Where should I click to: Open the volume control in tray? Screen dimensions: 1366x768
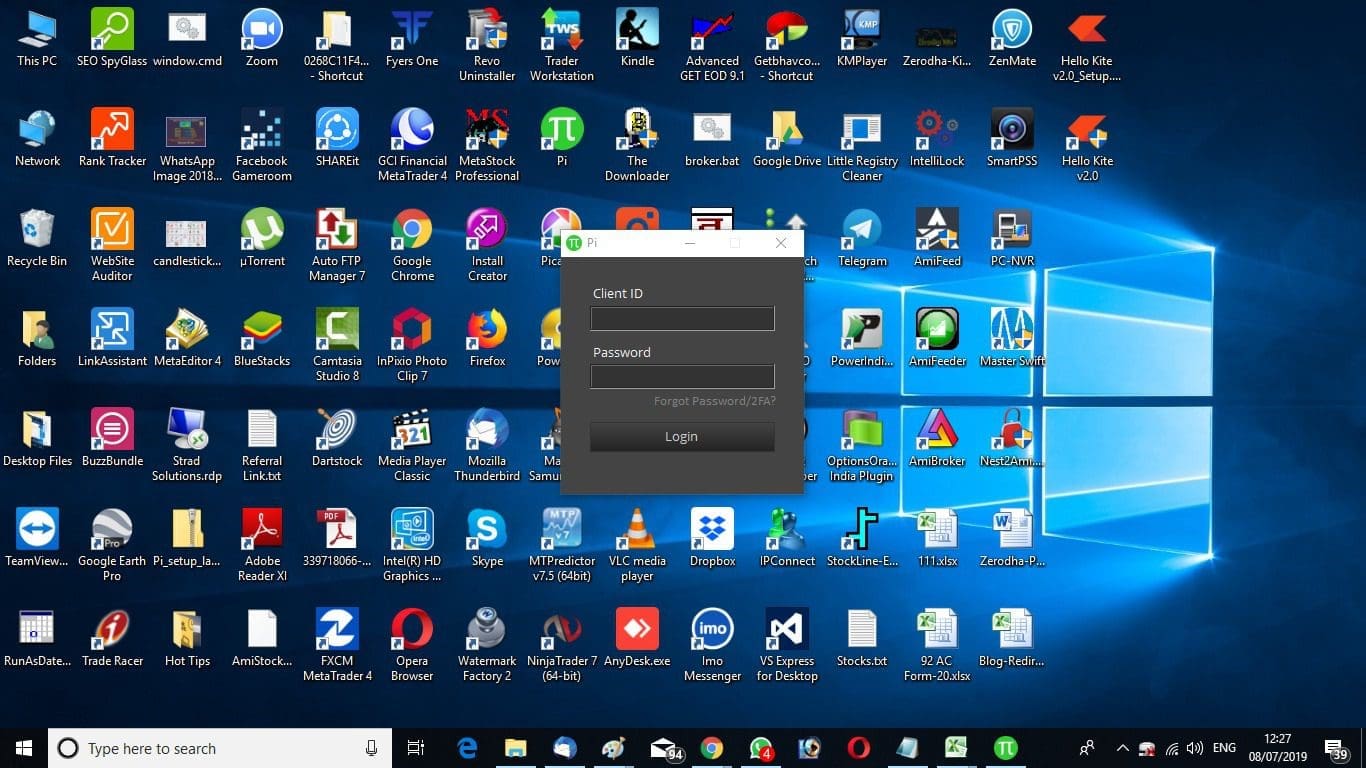tap(1194, 748)
